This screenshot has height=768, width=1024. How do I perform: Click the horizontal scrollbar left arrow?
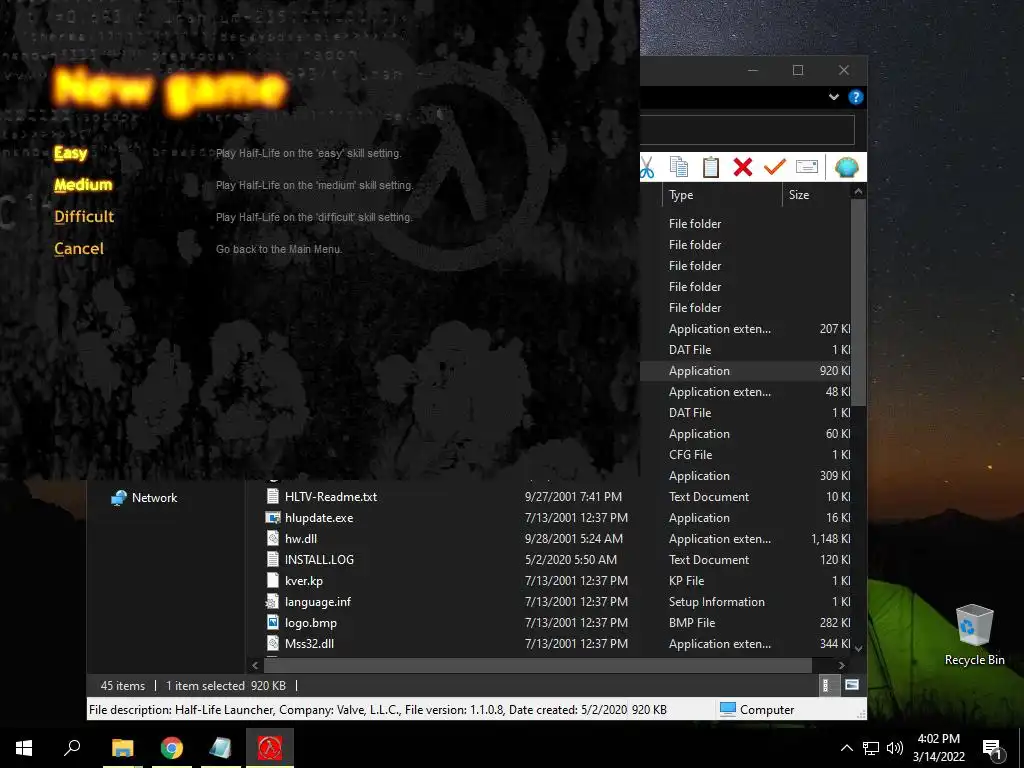pos(255,665)
